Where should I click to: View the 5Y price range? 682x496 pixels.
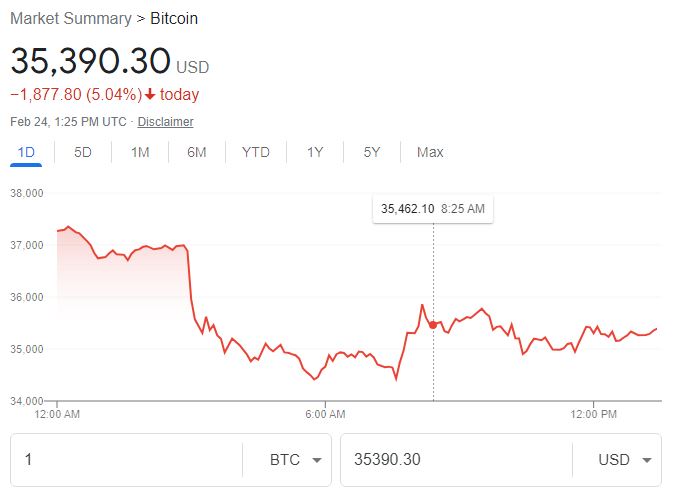point(372,152)
